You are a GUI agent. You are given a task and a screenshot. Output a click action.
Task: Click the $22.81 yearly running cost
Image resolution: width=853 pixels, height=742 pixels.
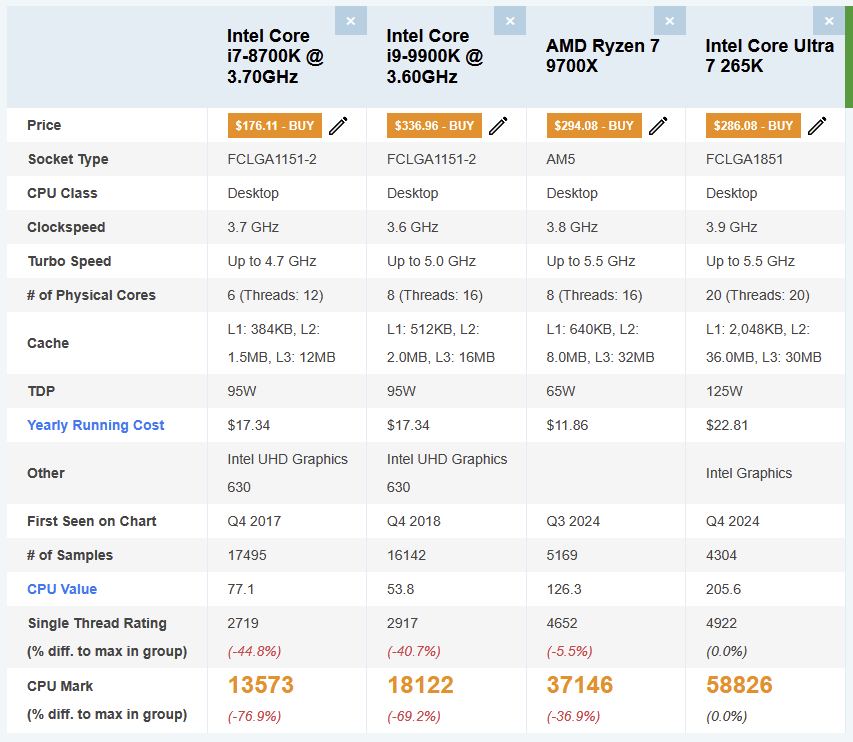coord(727,425)
